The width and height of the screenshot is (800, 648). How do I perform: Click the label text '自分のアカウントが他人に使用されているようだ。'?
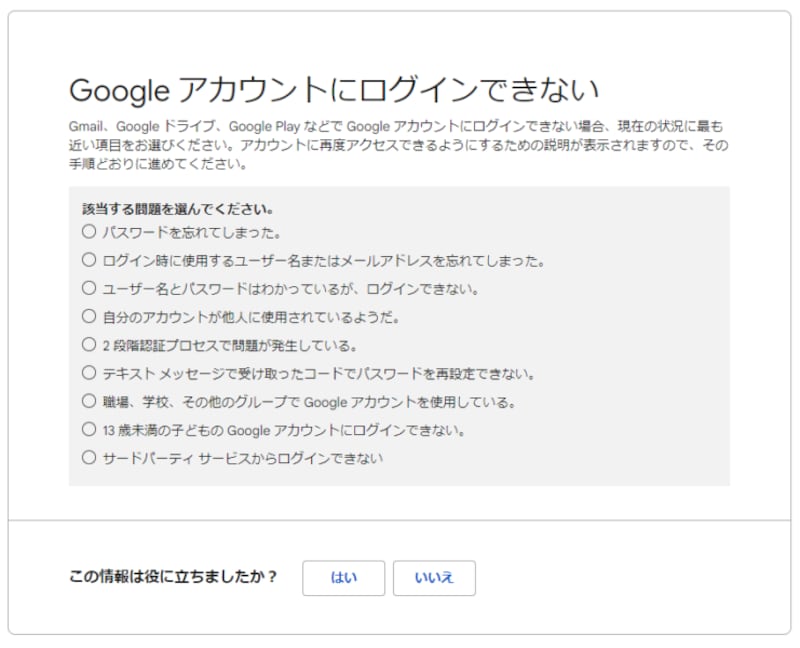[251, 317]
